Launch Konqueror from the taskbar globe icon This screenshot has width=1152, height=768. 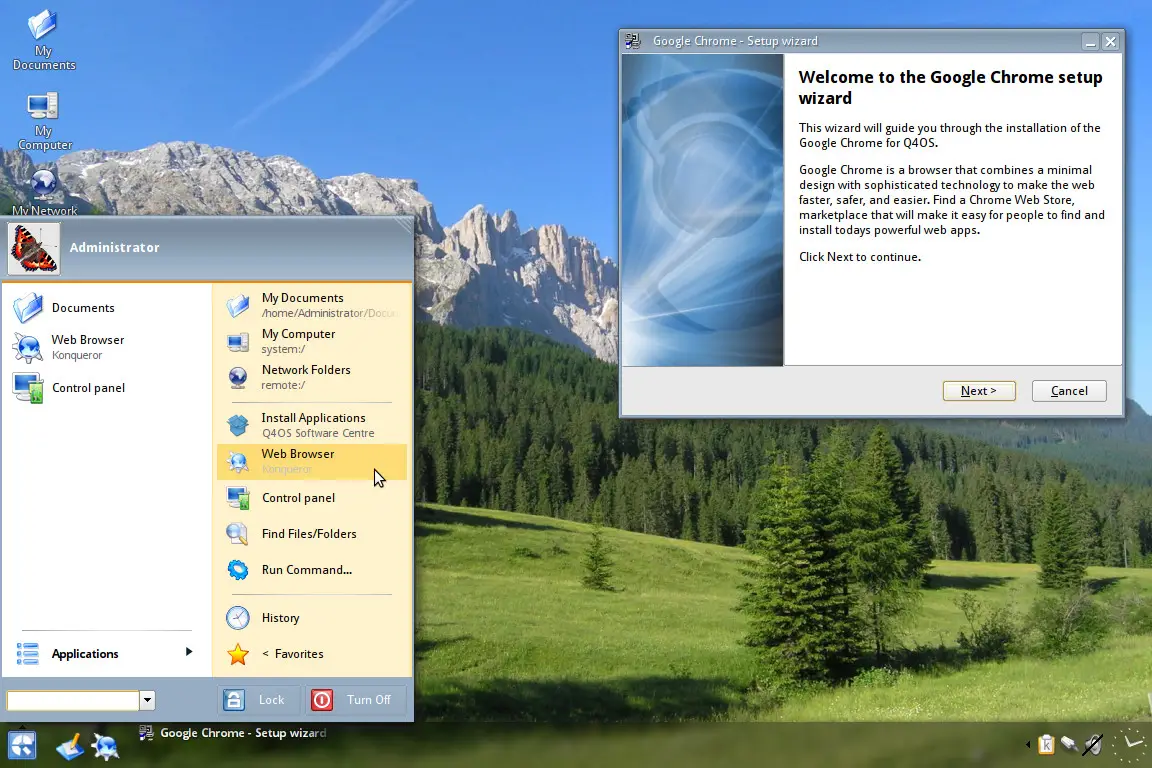pyautogui.click(x=104, y=745)
